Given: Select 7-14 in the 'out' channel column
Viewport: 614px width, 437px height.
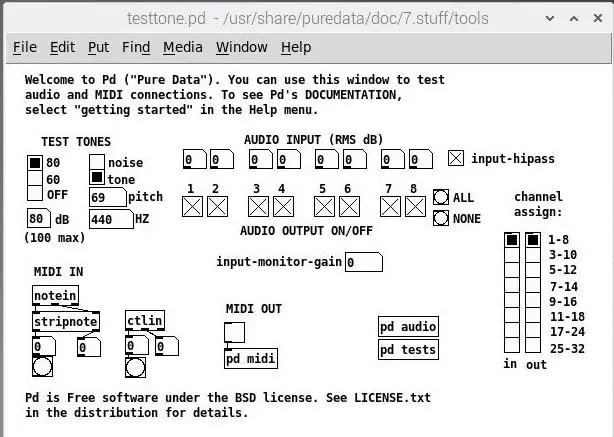Looking at the screenshot, I should tap(533, 285).
